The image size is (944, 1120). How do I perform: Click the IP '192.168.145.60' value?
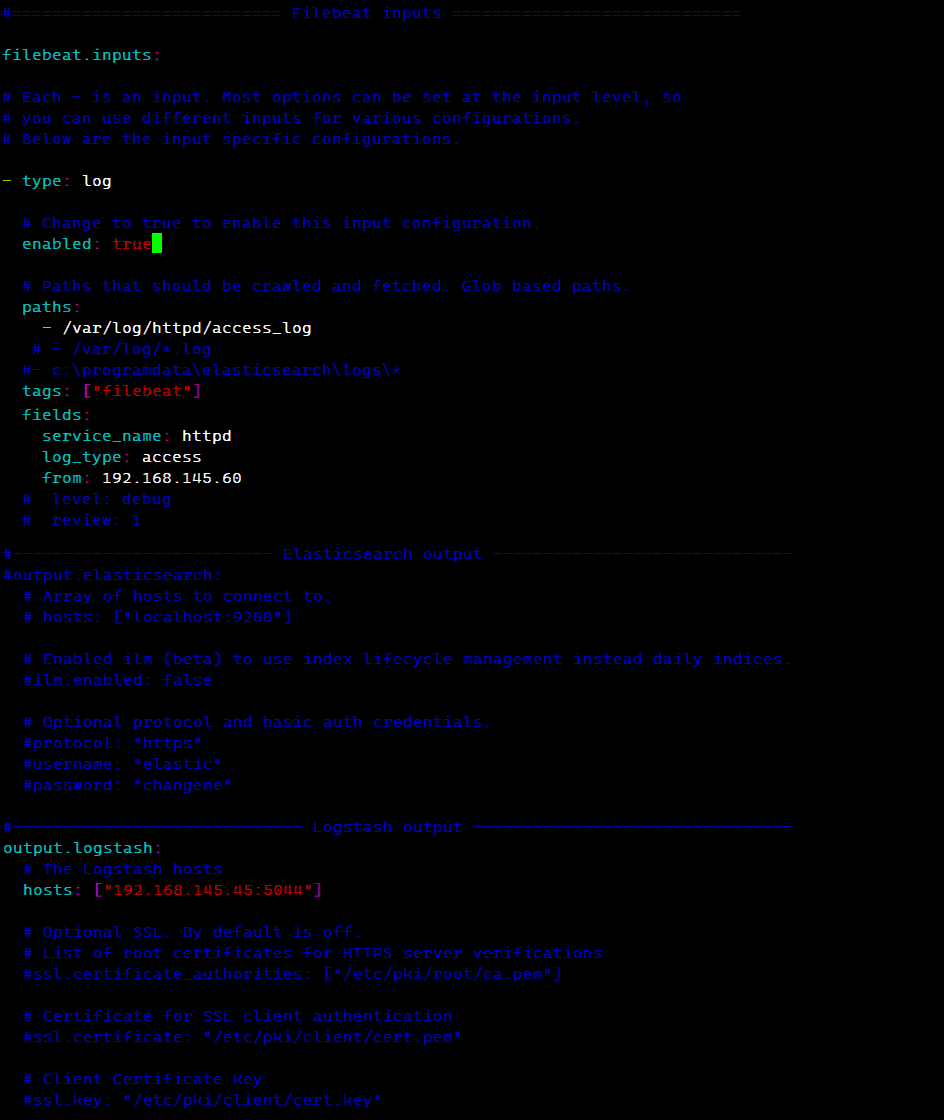point(172,478)
